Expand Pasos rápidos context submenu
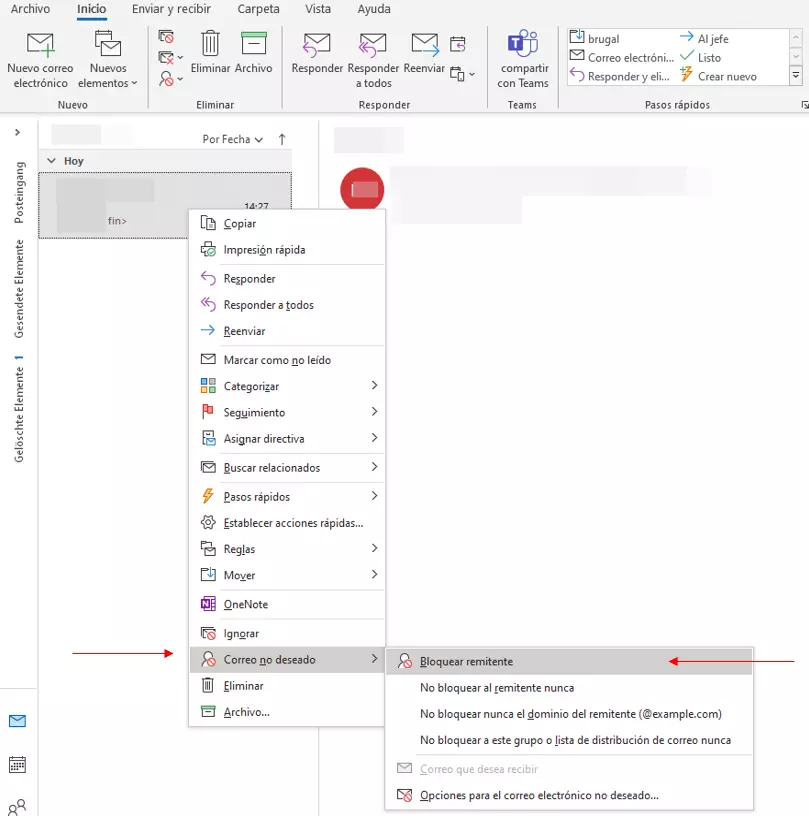The width and height of the screenshot is (809, 816). click(x=287, y=496)
